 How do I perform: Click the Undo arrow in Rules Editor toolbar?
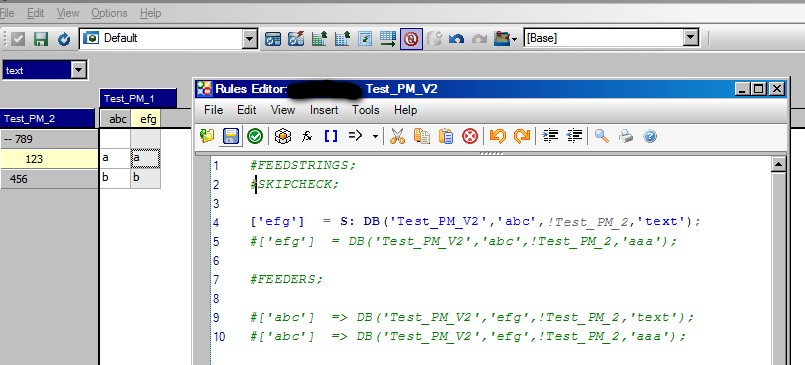pos(497,136)
